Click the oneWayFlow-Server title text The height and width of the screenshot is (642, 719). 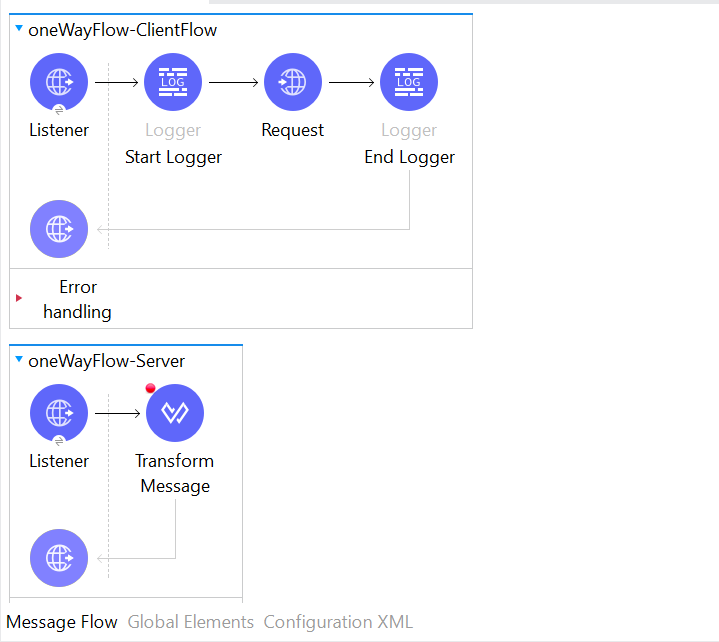click(106, 361)
